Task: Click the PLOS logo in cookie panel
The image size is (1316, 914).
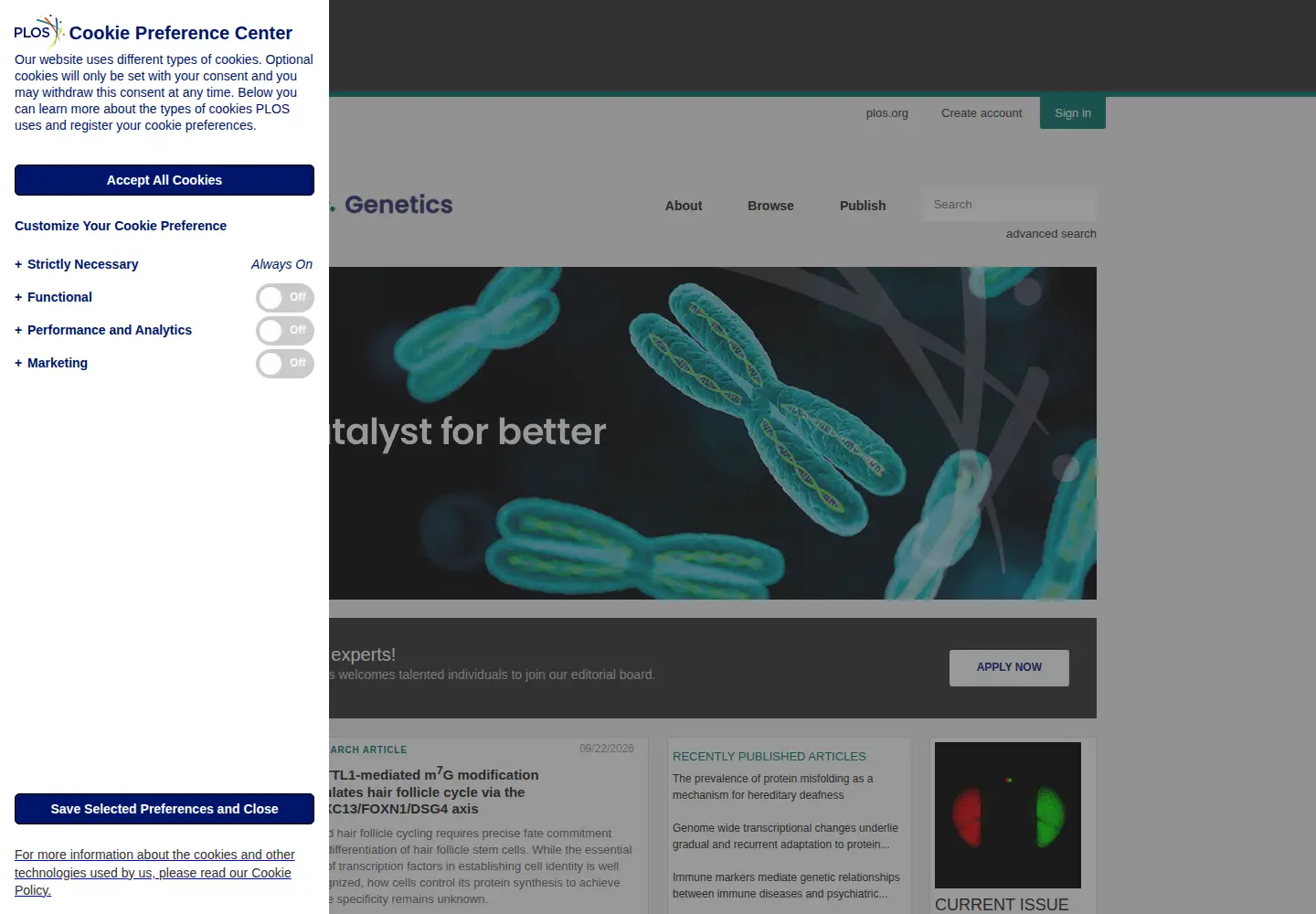Action: (38, 32)
